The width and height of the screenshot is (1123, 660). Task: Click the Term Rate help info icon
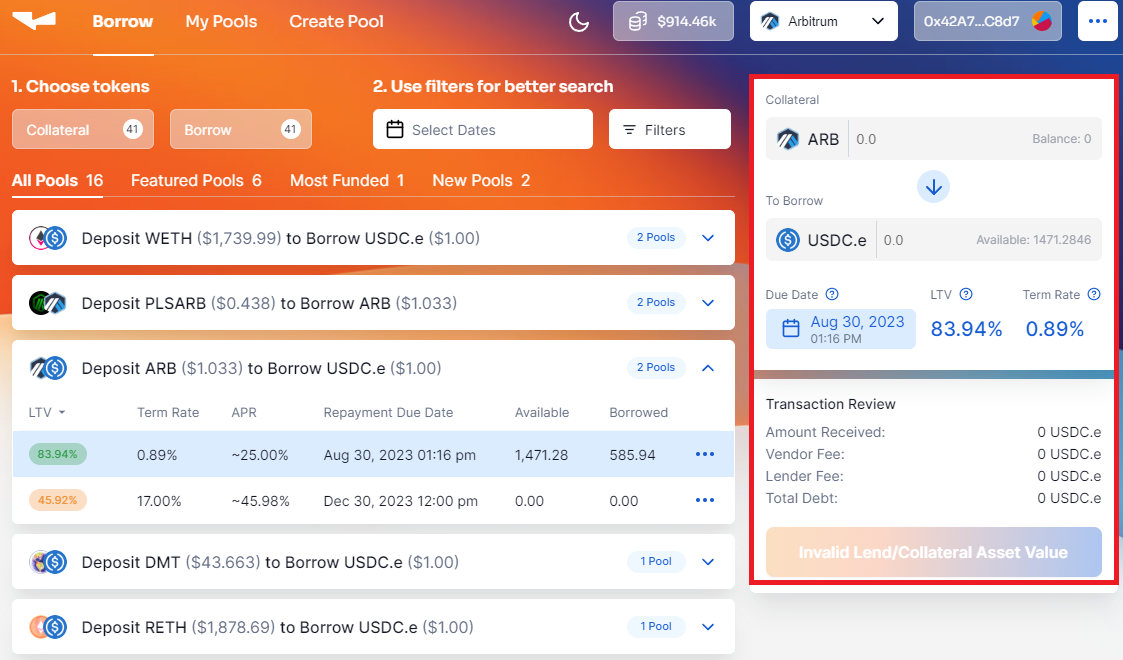(x=1094, y=295)
